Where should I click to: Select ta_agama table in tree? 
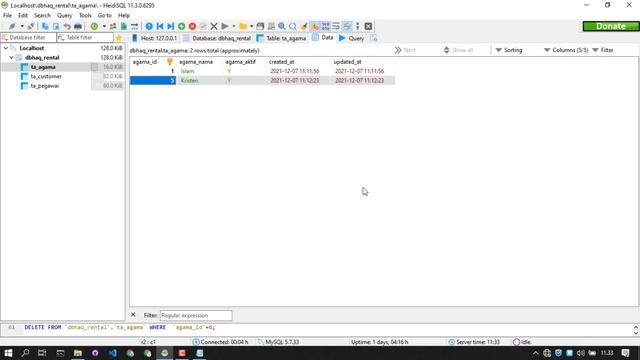pyautogui.click(x=43, y=67)
